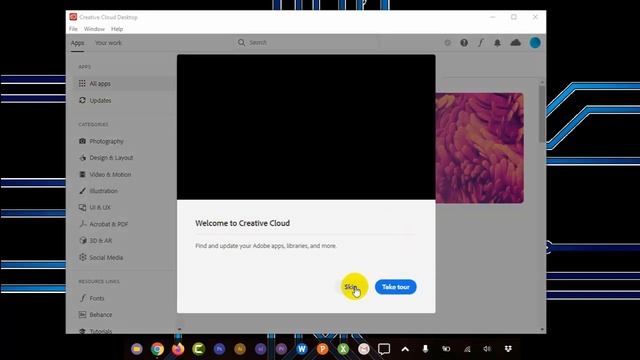This screenshot has height=360, width=640.
Task: Open the Help menu
Action: tap(117, 29)
